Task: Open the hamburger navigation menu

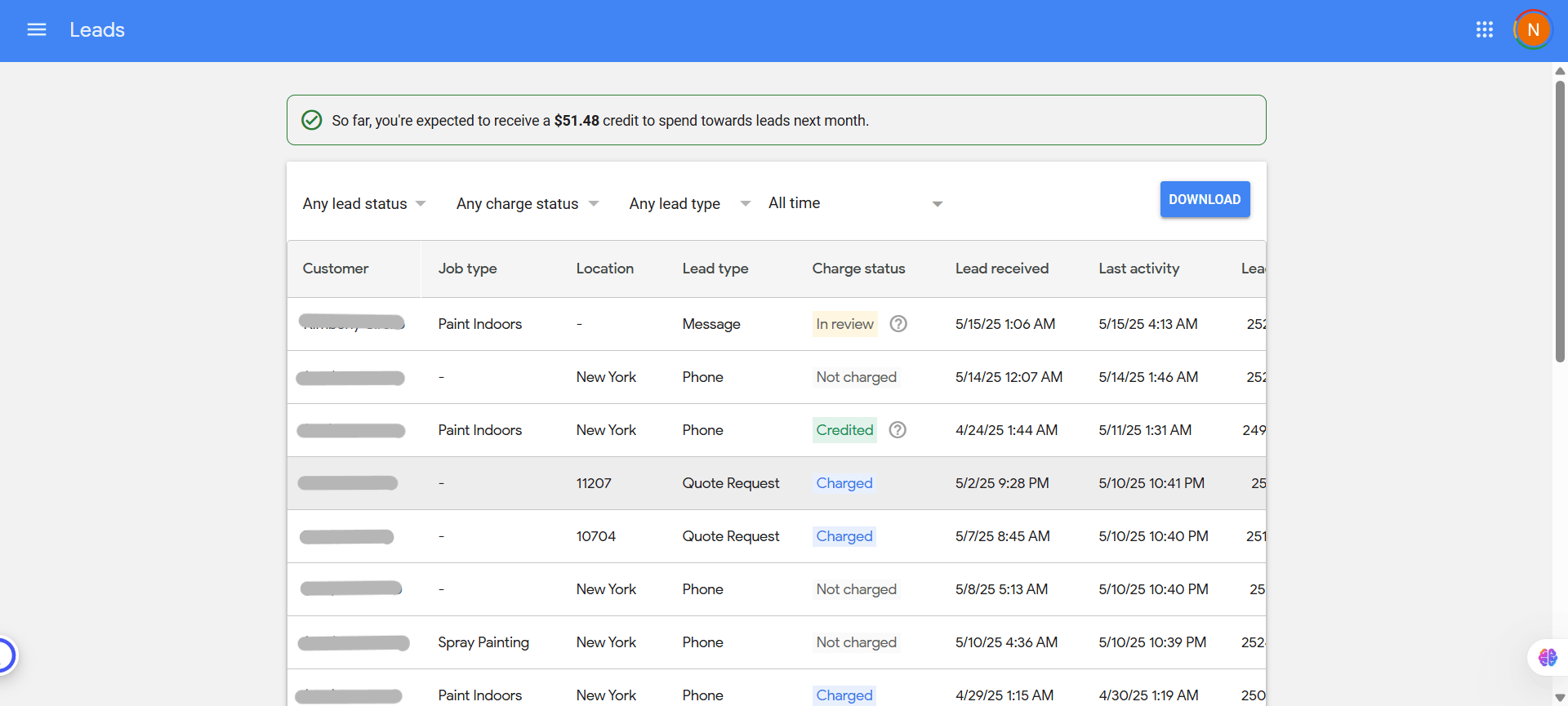Action: (x=37, y=30)
